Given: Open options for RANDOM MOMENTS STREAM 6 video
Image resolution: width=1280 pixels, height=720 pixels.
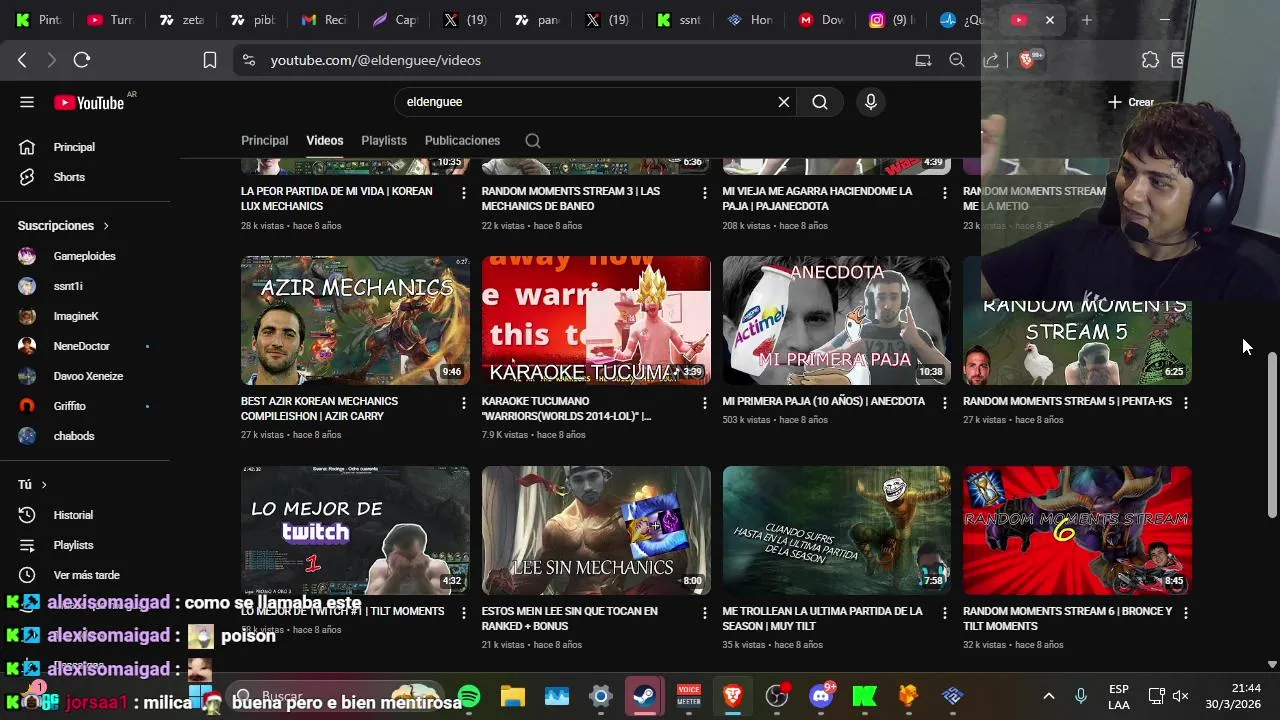Looking at the screenshot, I should click(1186, 613).
